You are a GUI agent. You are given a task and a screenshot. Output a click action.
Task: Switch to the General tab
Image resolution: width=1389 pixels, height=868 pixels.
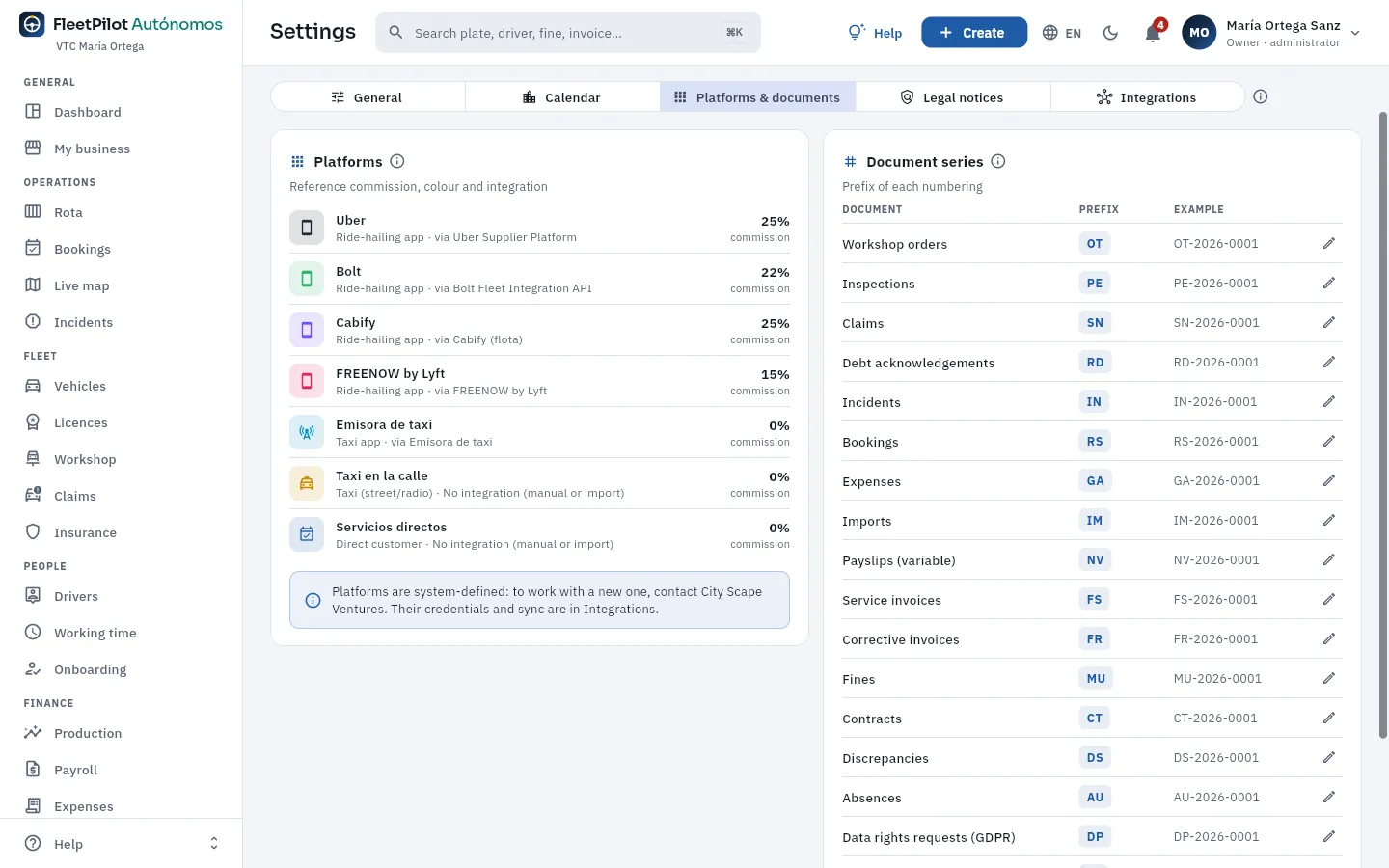[368, 97]
